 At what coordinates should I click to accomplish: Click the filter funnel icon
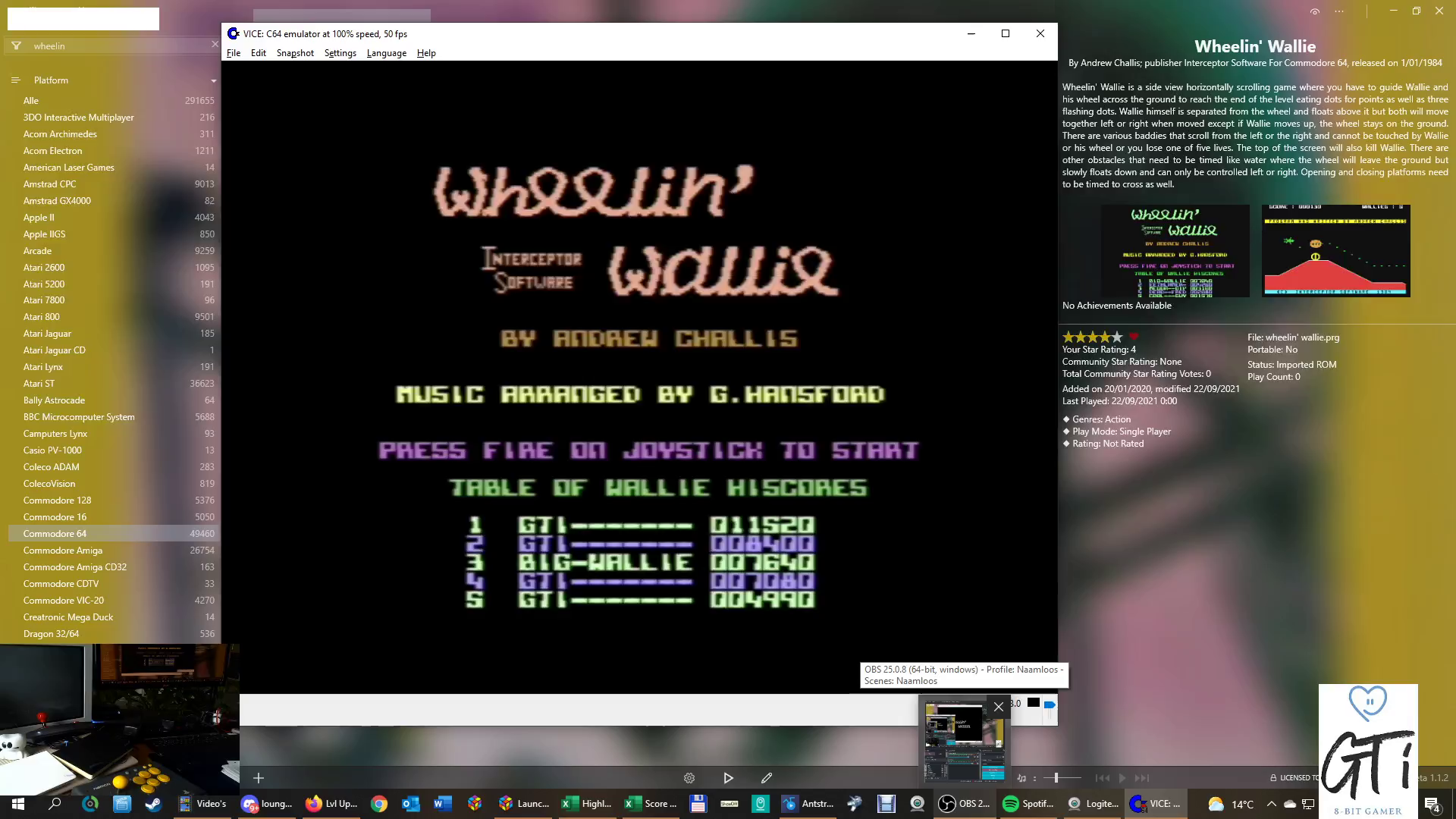pos(16,46)
